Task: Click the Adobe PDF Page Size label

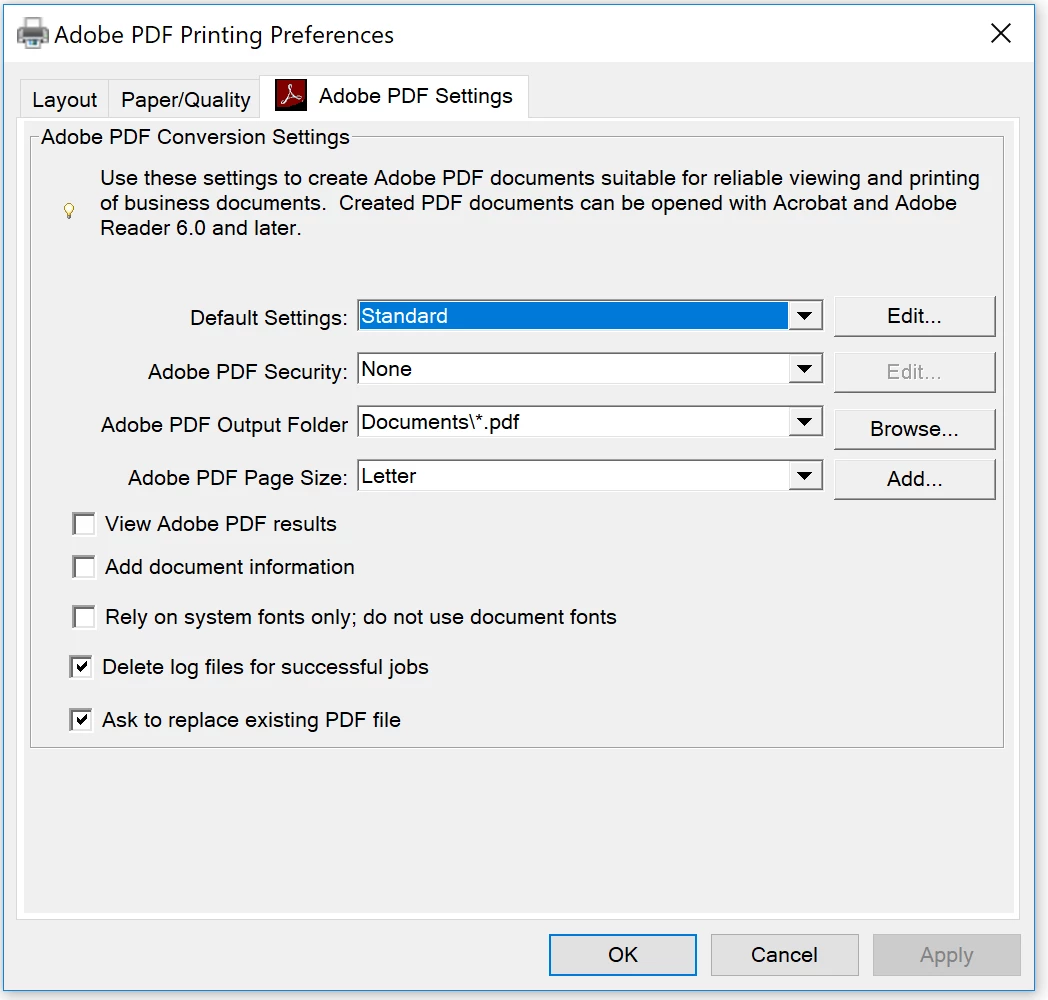Action: pyautogui.click(x=238, y=478)
